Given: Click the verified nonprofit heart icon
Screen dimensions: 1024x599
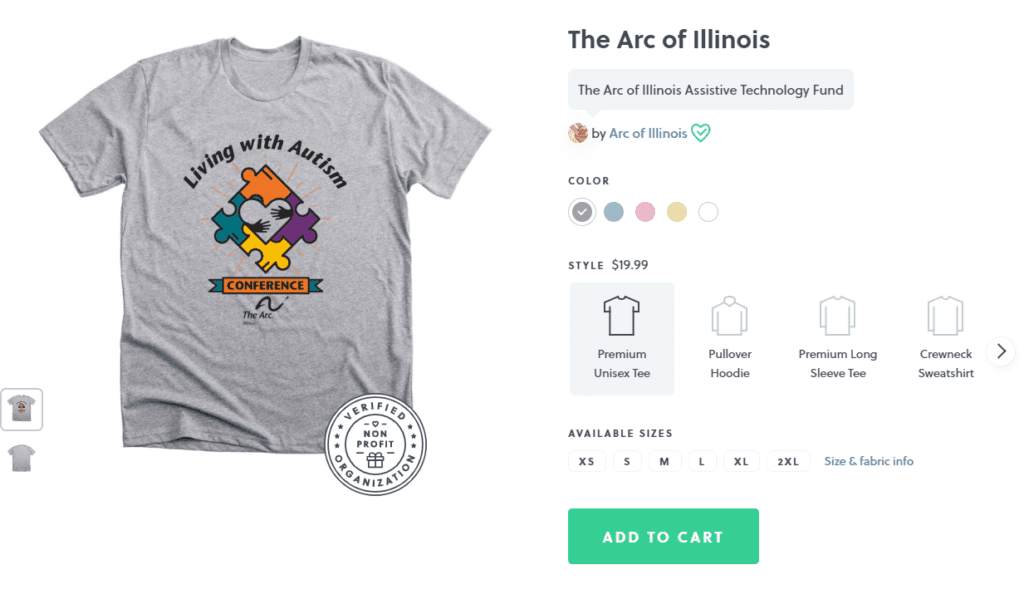Looking at the screenshot, I should click(701, 133).
